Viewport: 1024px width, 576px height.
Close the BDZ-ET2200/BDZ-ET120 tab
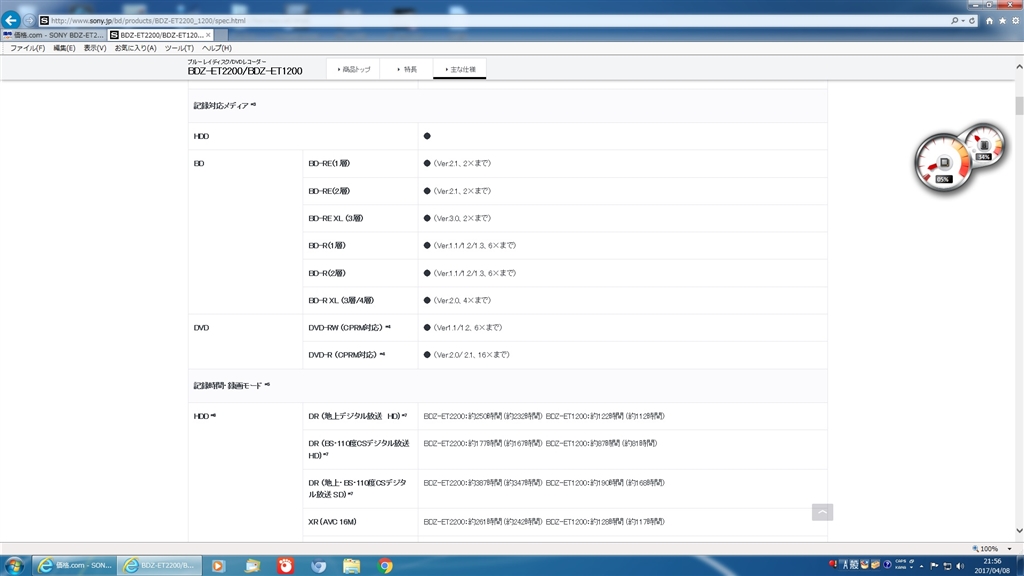coord(208,35)
